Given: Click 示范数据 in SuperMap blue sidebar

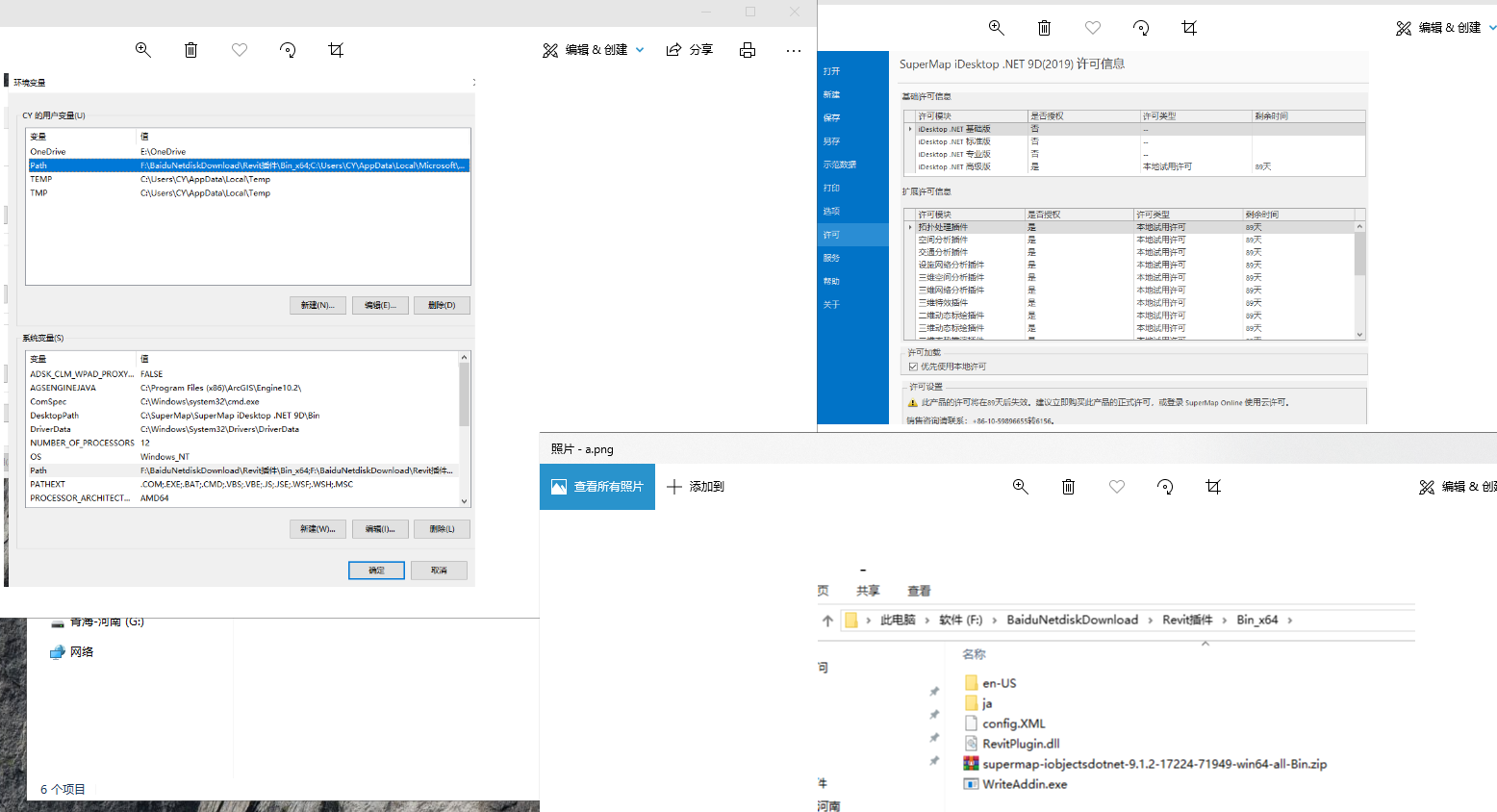Looking at the screenshot, I should 840,165.
